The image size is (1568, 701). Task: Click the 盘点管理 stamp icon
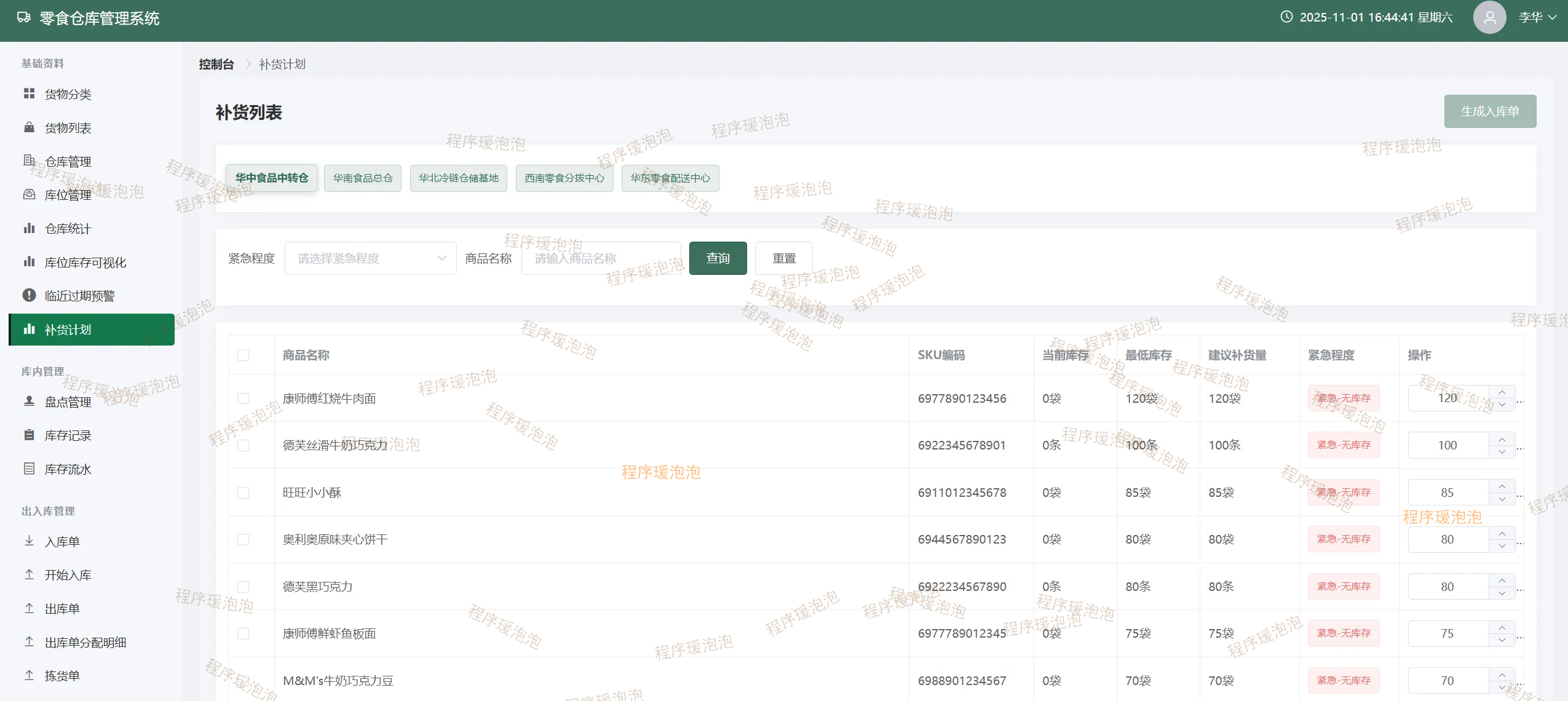point(29,401)
